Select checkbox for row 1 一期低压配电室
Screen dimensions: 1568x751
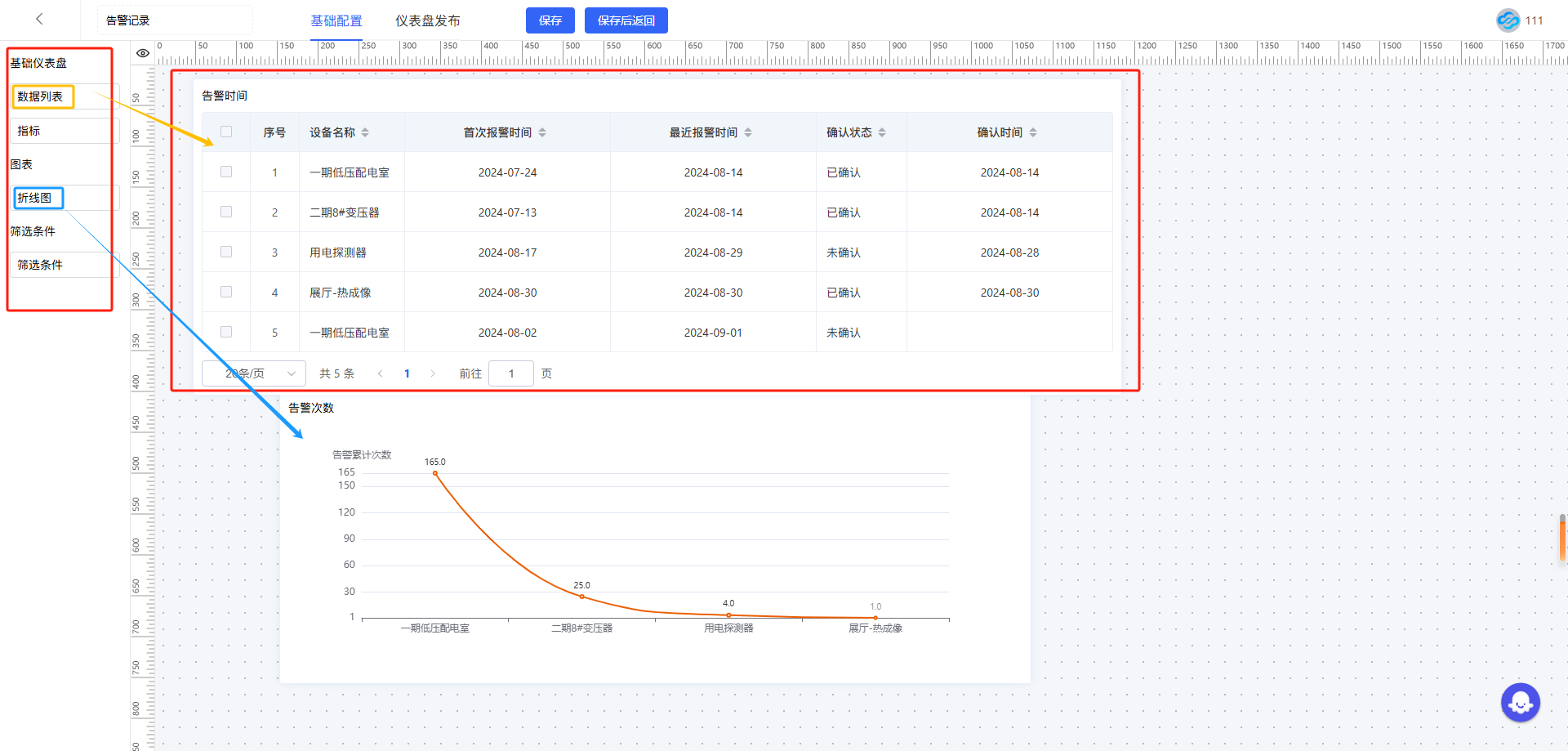click(226, 172)
